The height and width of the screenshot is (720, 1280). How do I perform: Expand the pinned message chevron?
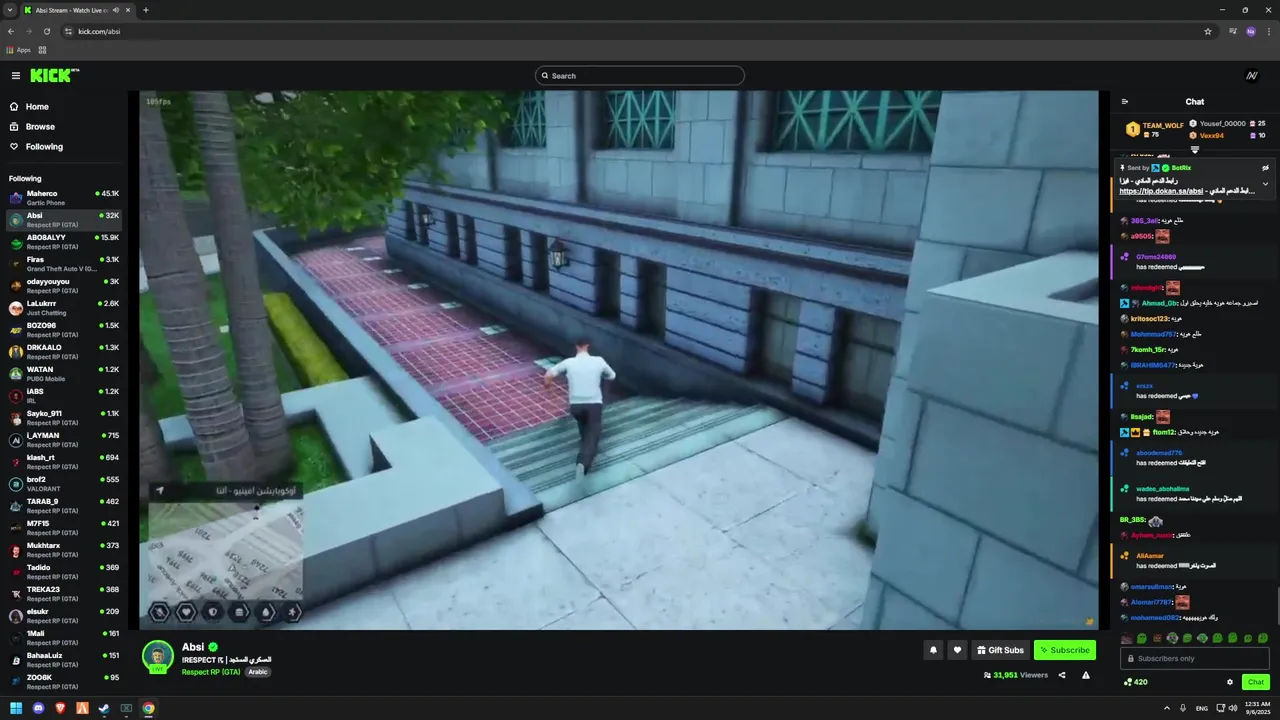1265,184
